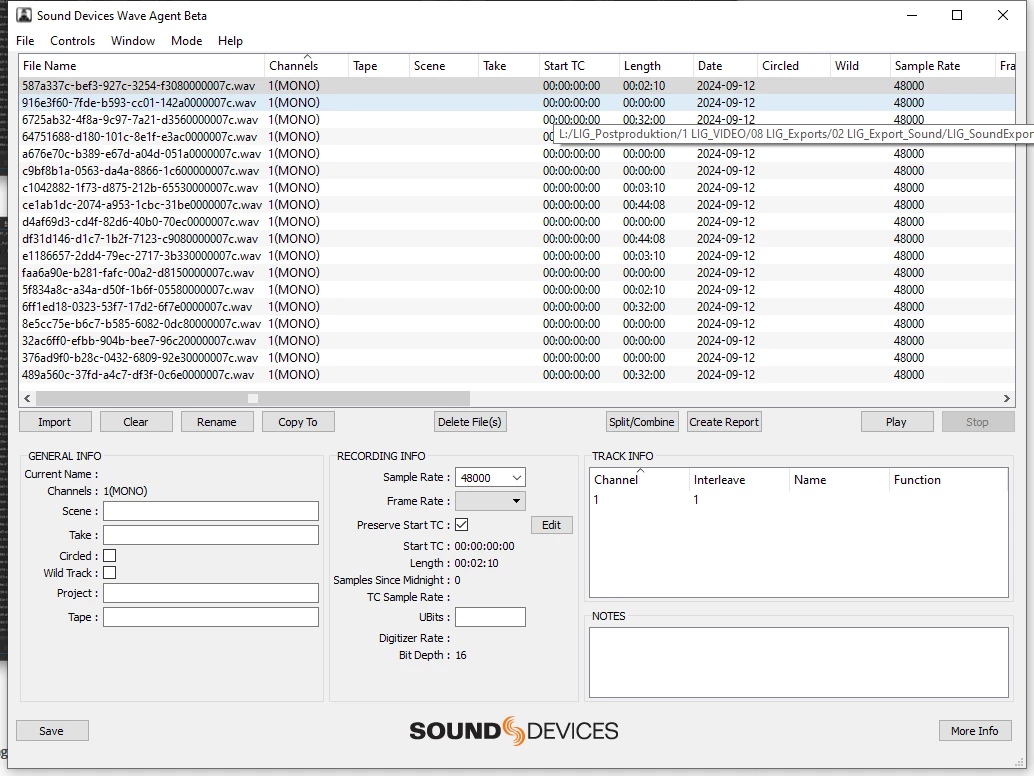Click Edit button next to Start TC
Viewport: 1034px width, 776px height.
pos(552,525)
